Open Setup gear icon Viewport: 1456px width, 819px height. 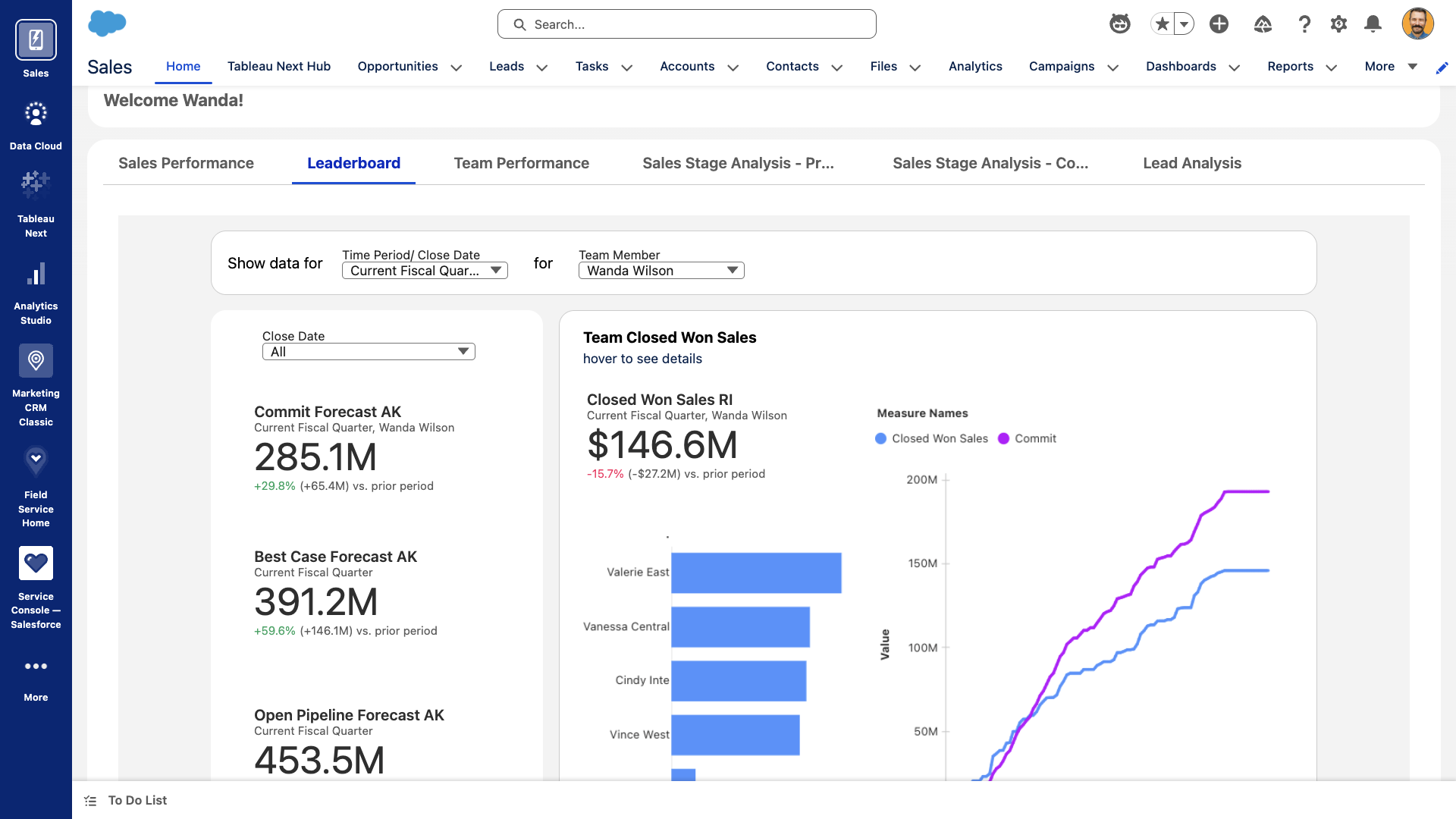click(1338, 24)
